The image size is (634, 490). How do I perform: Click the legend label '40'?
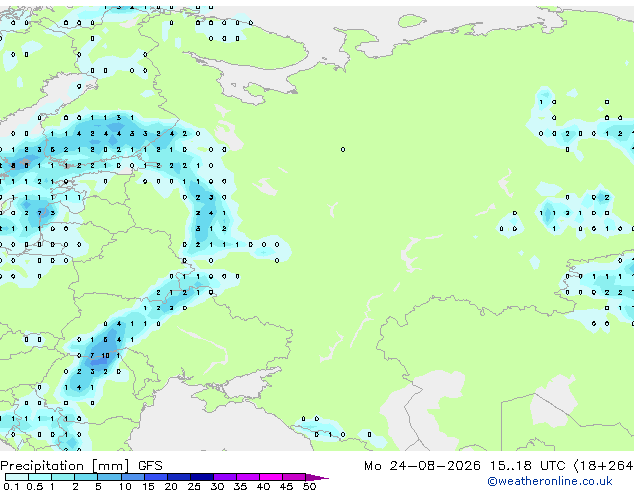coord(264,486)
